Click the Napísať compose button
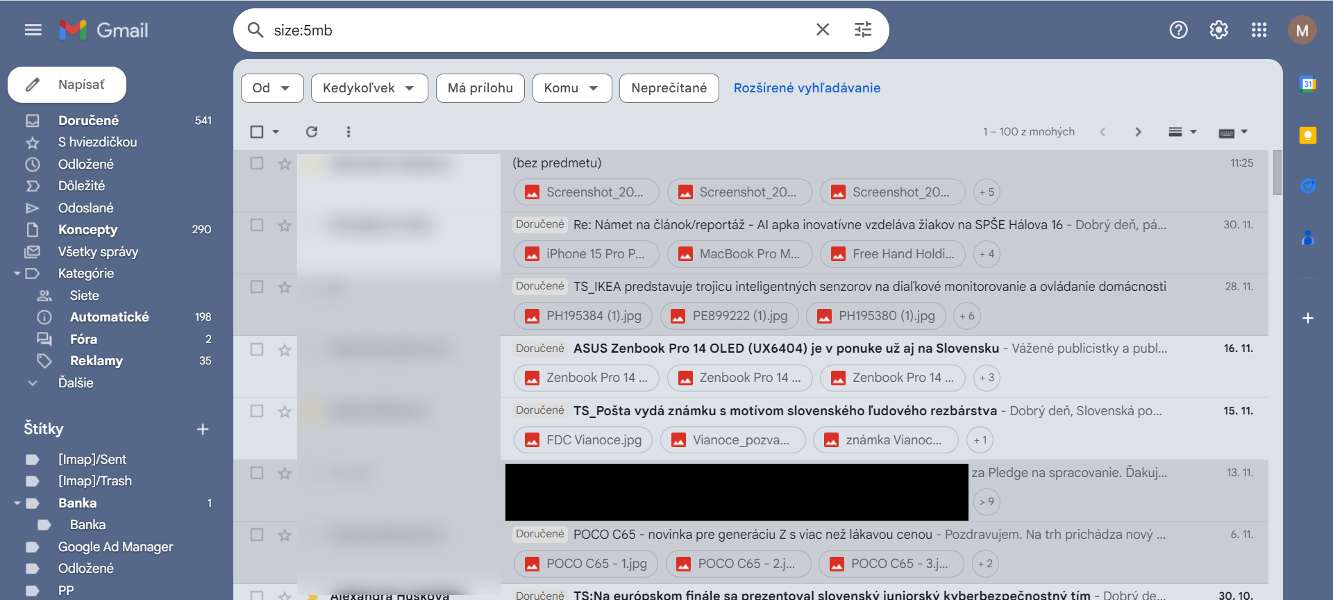Screen dimensions: 1333x600 (x=67, y=85)
